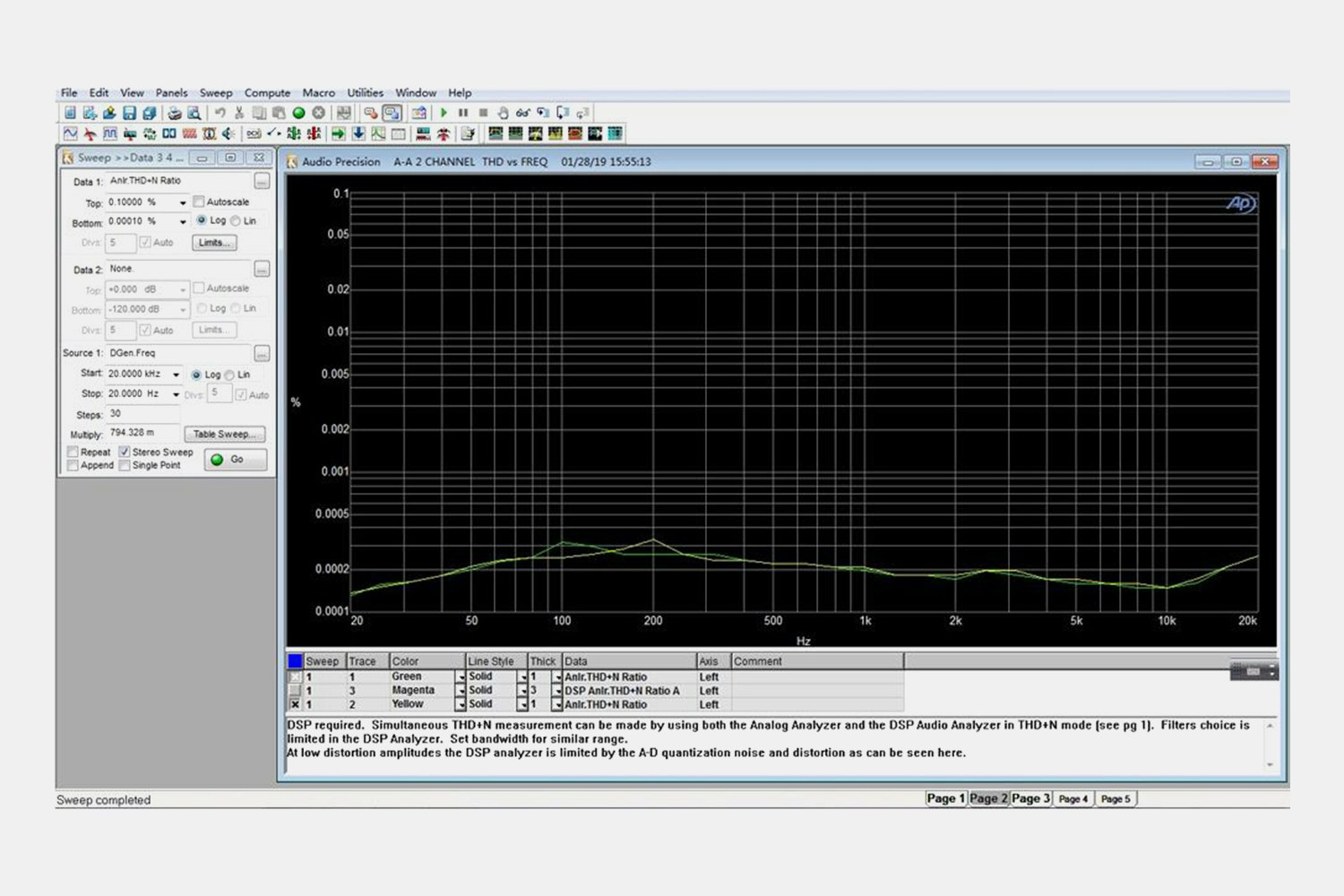Viewport: 1344px width, 896px height.
Task: Click the Go button
Action: (x=235, y=460)
